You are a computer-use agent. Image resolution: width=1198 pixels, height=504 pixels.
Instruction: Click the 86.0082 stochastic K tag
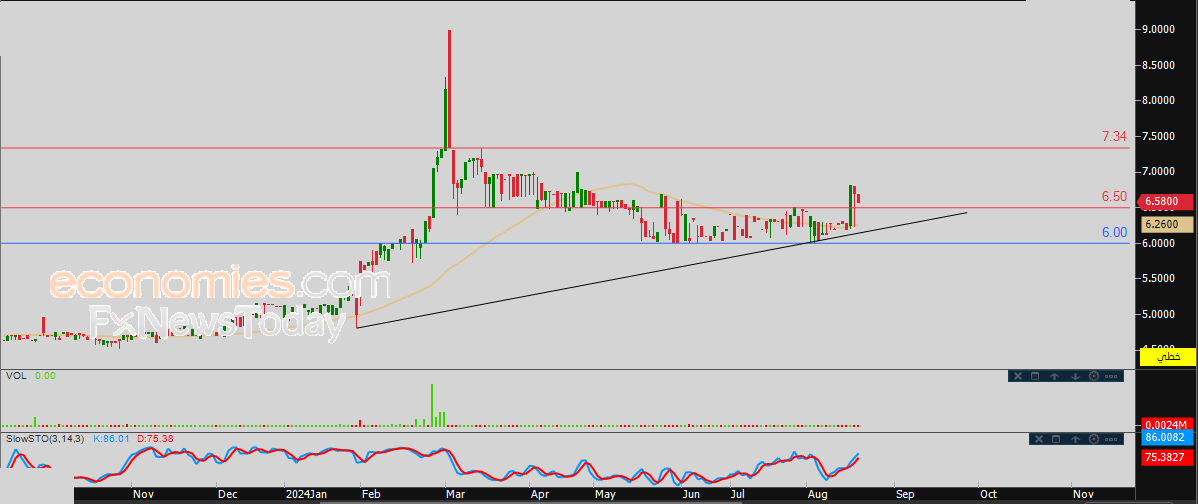1166,438
